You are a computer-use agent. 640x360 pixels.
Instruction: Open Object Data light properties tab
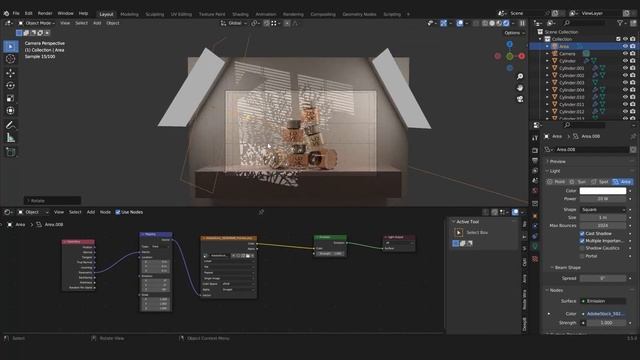point(535,246)
